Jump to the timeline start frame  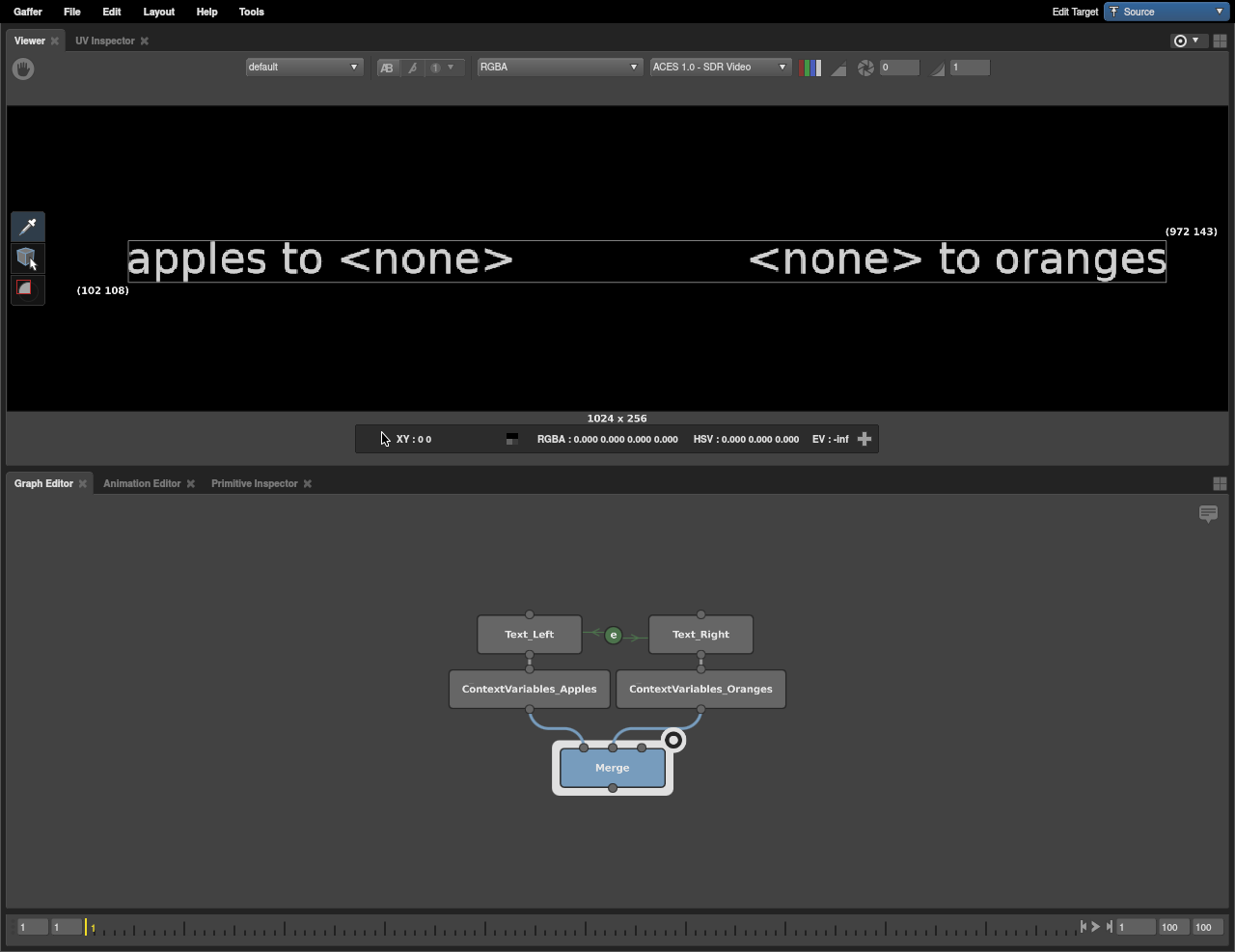point(1083,927)
